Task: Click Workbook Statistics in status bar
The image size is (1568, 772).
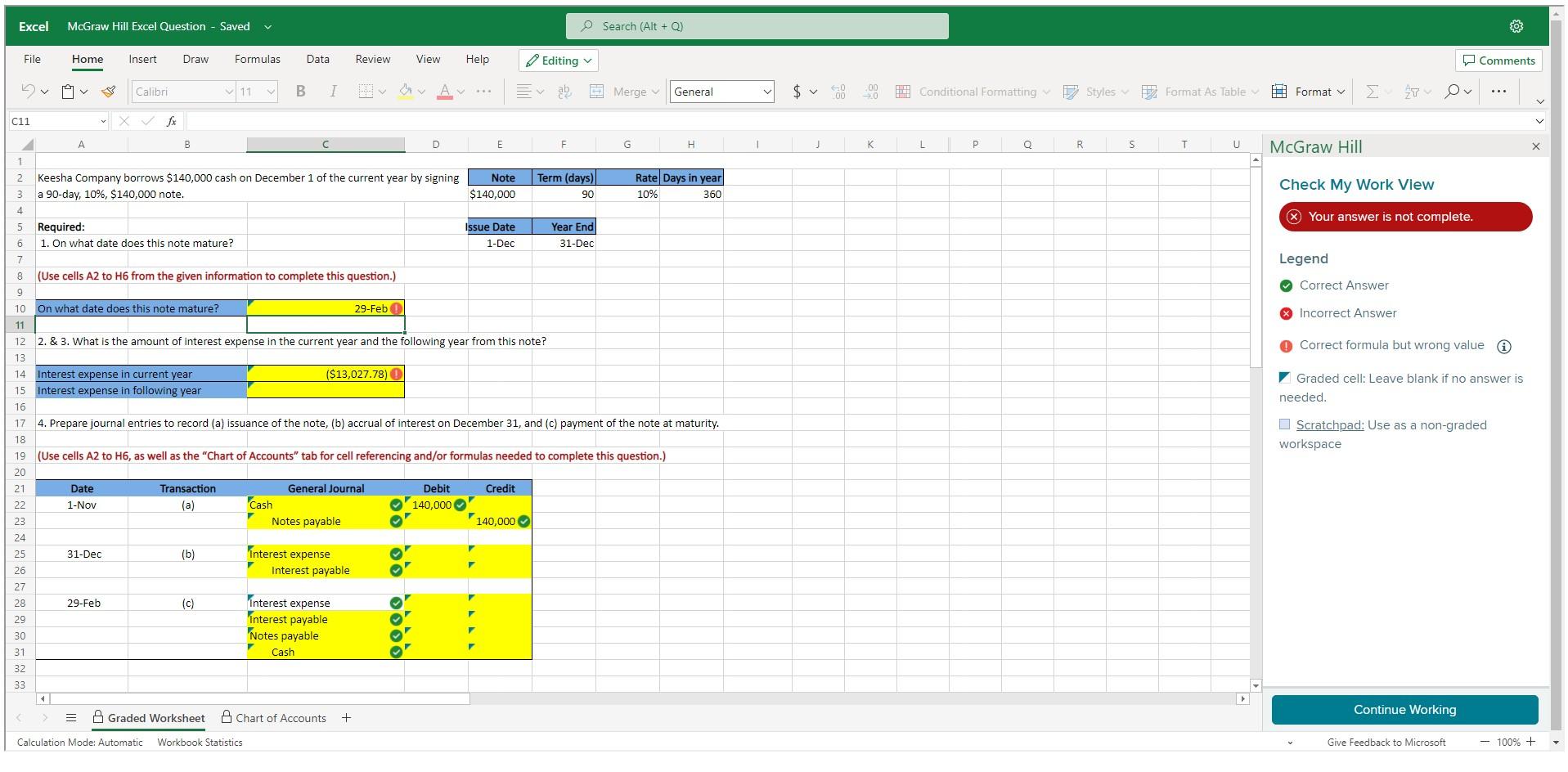Action: pos(200,743)
